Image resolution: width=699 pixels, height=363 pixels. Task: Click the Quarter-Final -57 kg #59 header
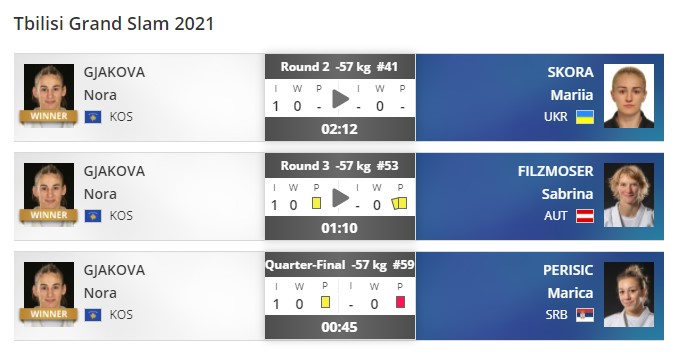[340, 265]
